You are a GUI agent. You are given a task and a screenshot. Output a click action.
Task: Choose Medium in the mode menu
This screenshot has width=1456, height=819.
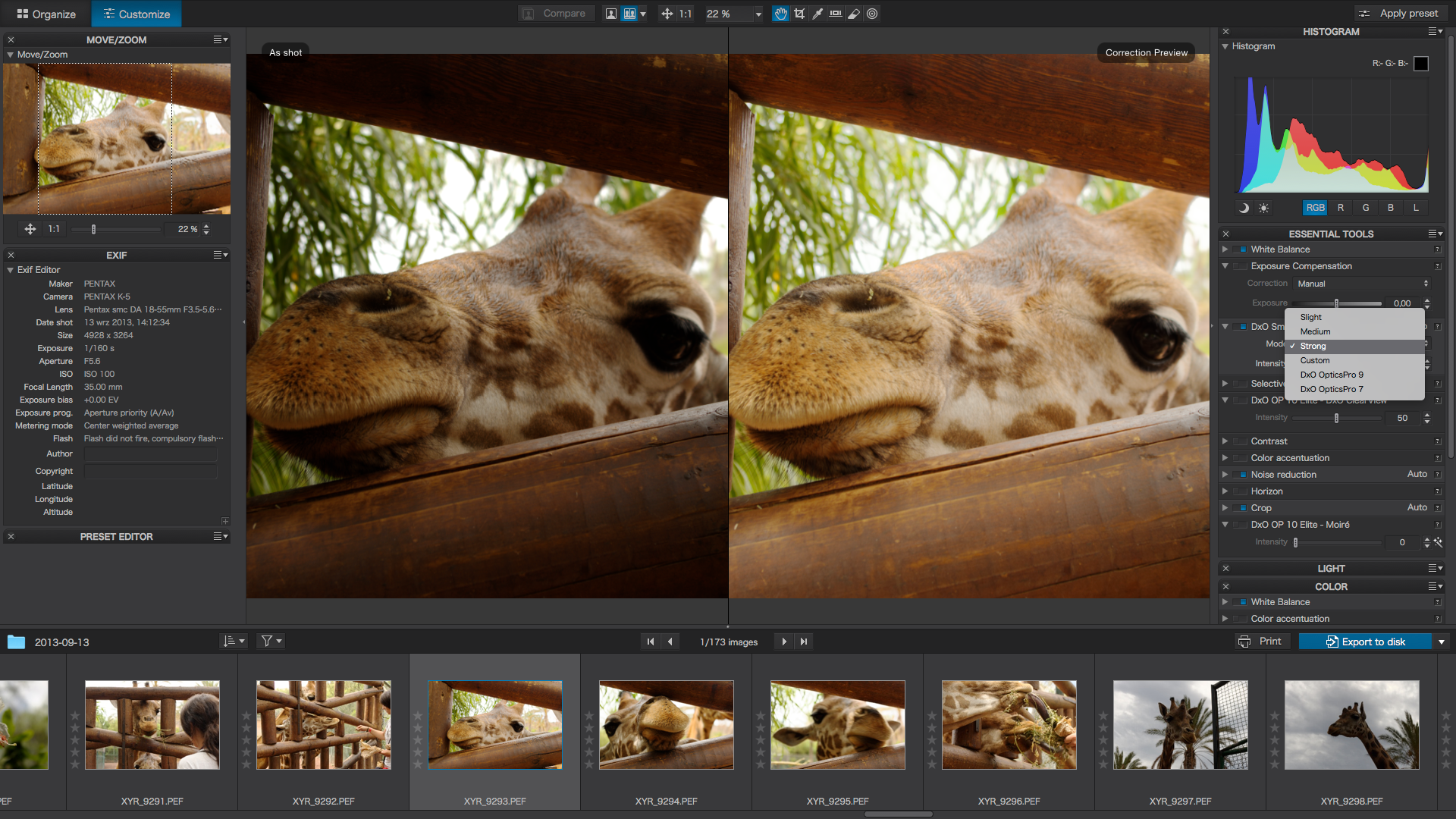pos(1354,331)
